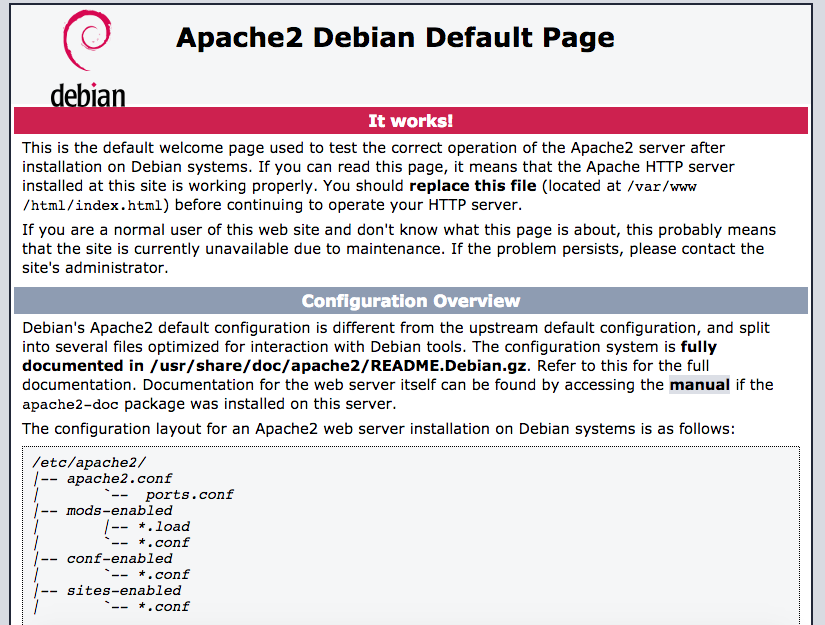
Task: Click ports.conf in the configuration tree
Action: (189, 494)
